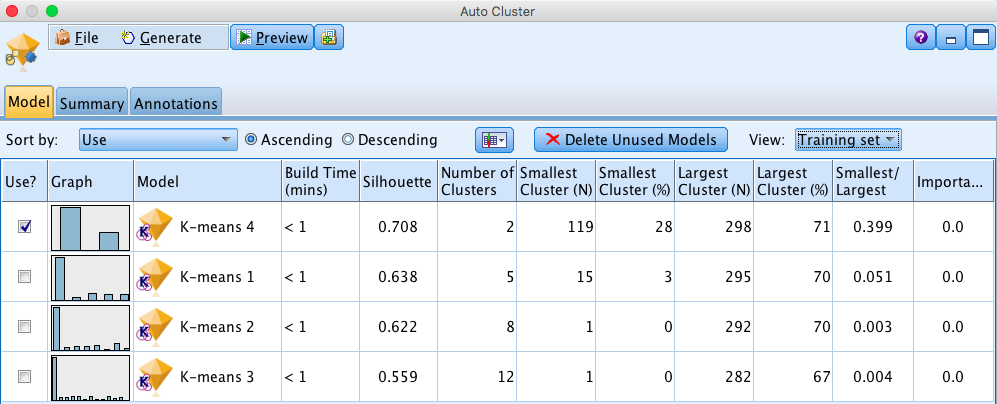Click the icon button beside Preview
997x404 pixels.
(x=329, y=38)
